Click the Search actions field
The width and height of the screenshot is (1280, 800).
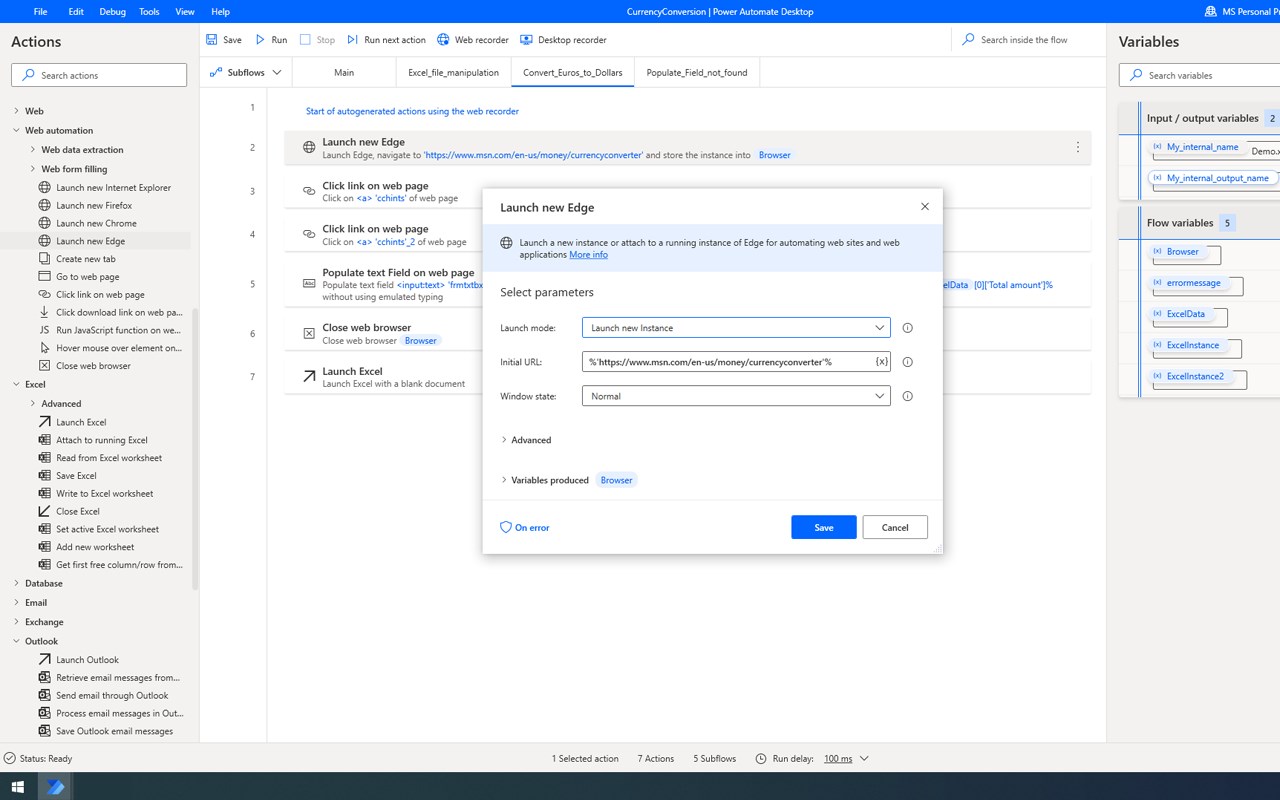[99, 75]
